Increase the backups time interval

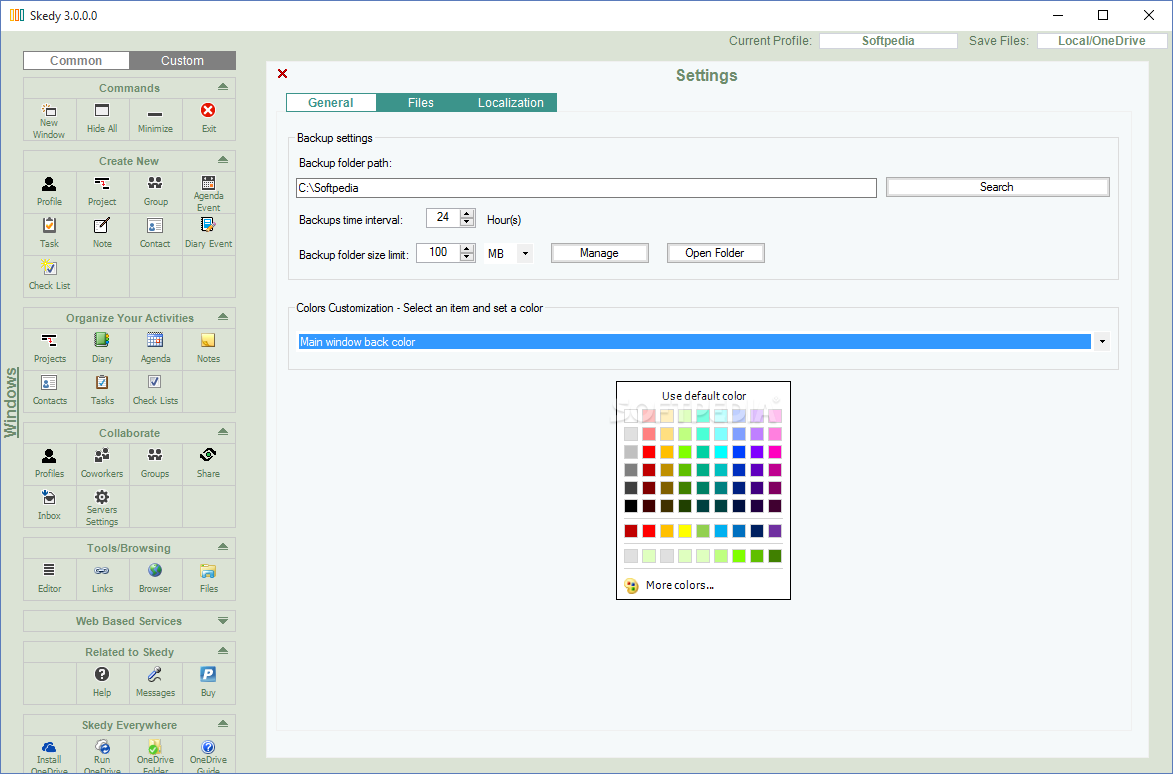tap(468, 213)
